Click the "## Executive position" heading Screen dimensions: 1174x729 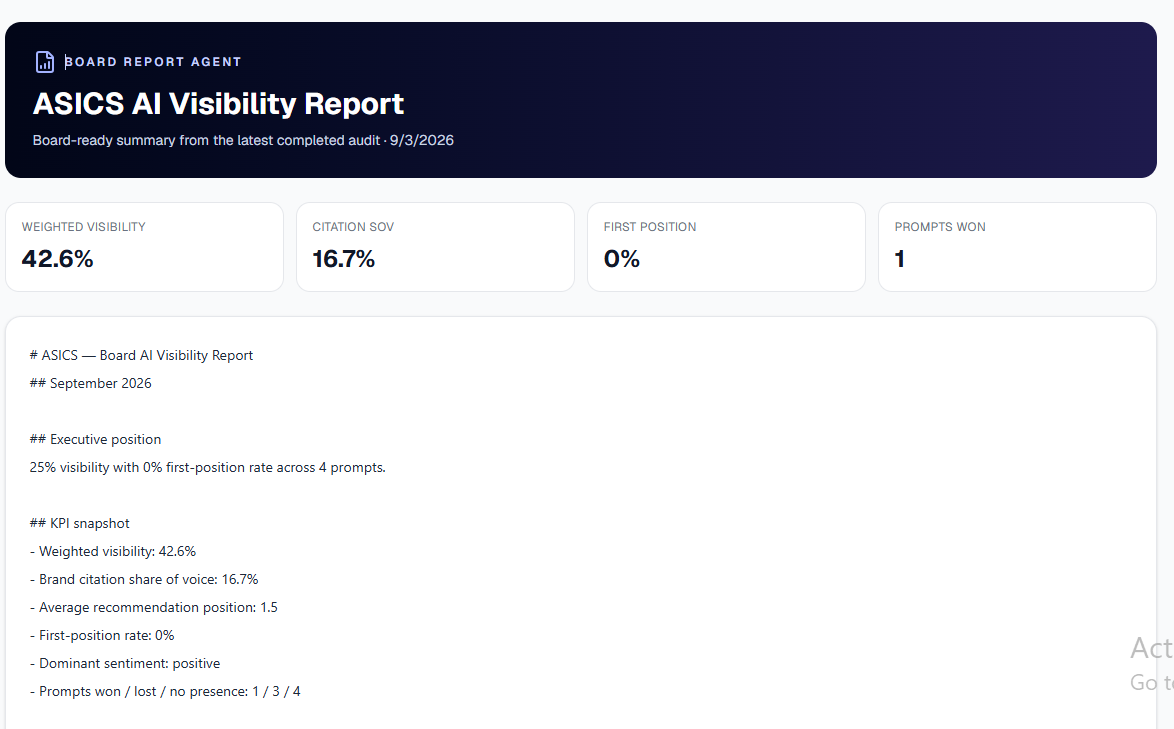tap(95, 439)
